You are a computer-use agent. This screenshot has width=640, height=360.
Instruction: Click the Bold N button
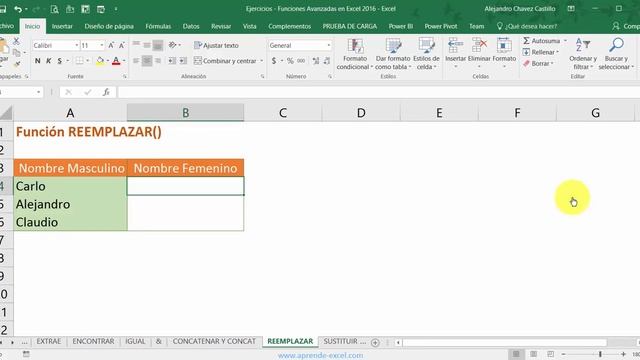pos(38,61)
